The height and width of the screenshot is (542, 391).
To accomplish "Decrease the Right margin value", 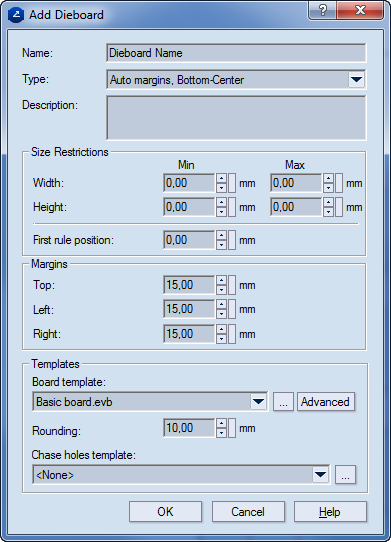I will [x=222, y=339].
